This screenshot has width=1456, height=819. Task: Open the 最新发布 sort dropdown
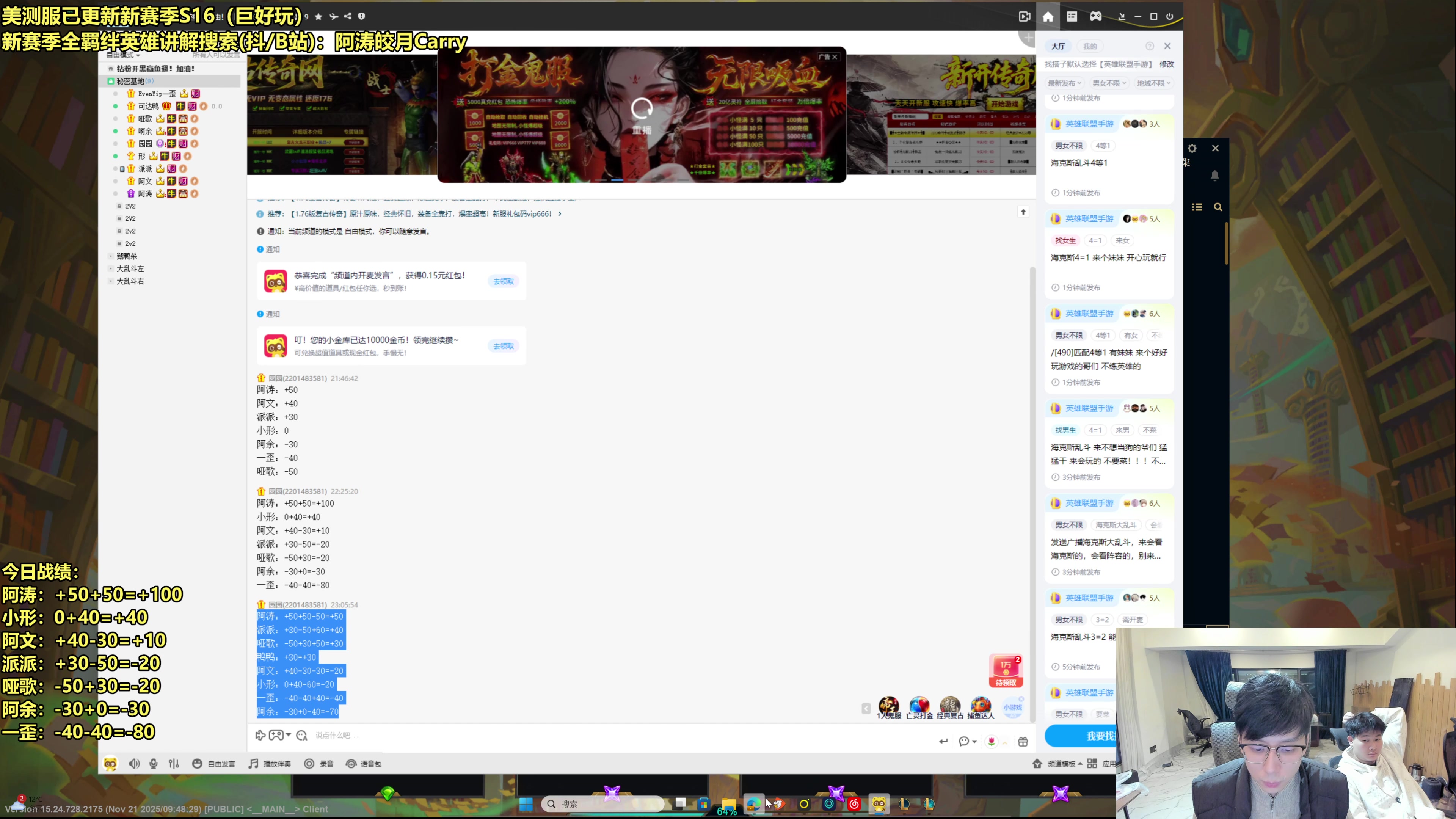pyautogui.click(x=1064, y=83)
